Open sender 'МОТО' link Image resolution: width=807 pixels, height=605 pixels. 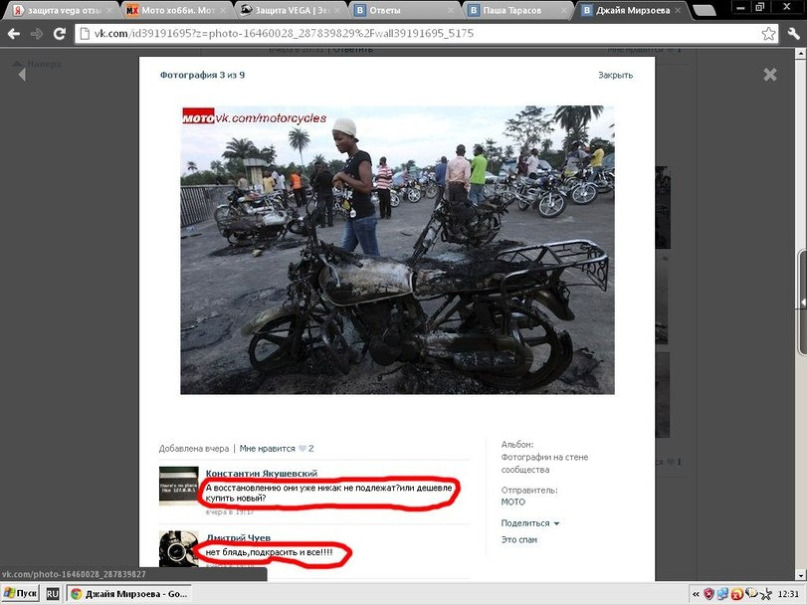coord(513,502)
